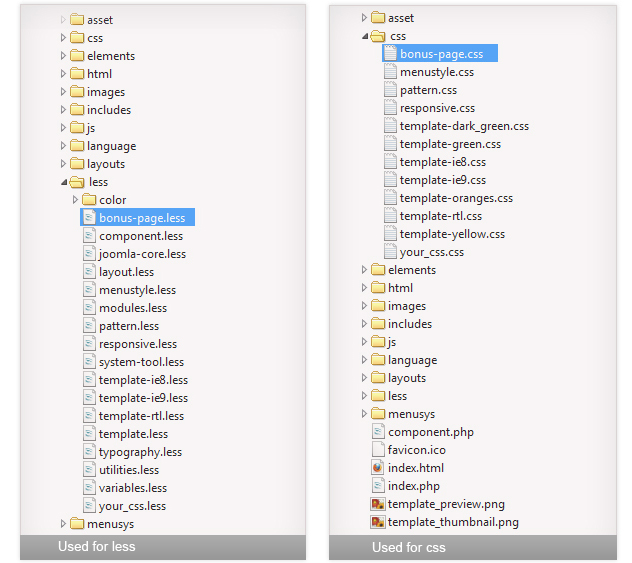
Task: Click the bonus-page.css file icon
Action: tap(390, 54)
